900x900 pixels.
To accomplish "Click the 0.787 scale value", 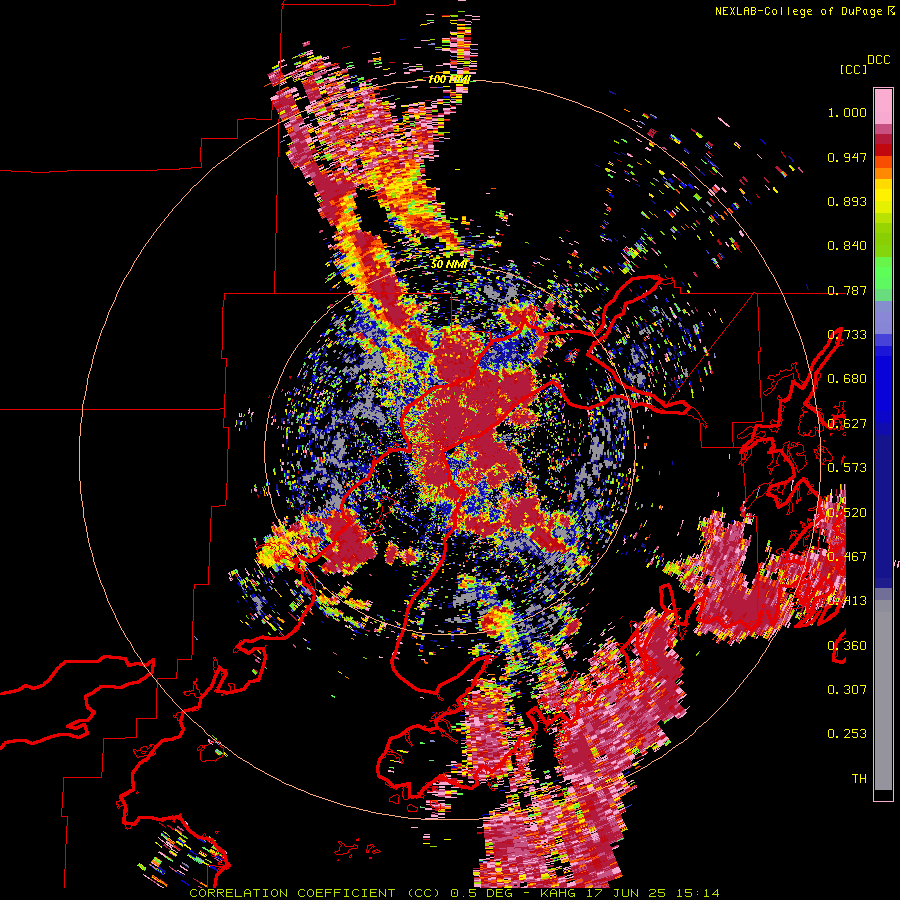I will tap(847, 290).
